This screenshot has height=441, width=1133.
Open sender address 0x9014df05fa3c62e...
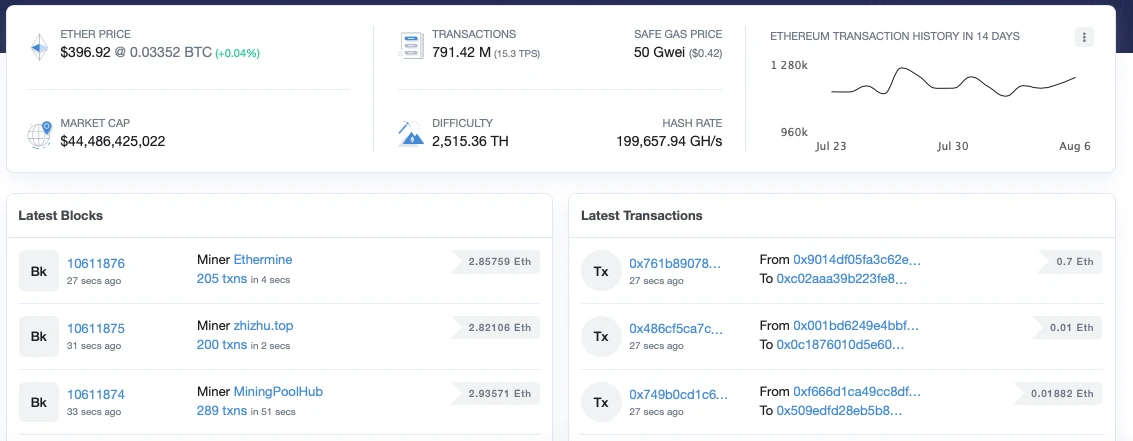858,259
